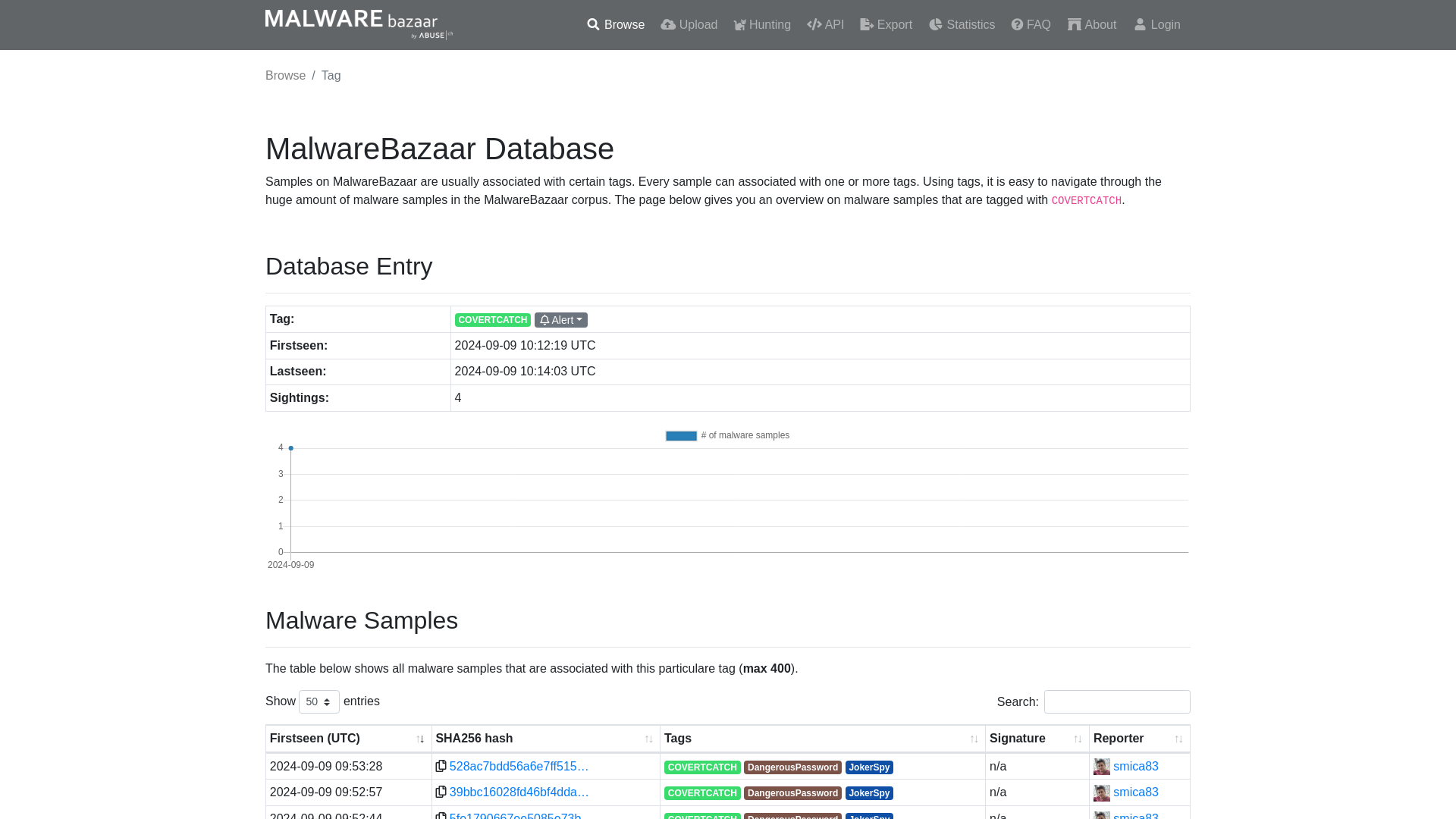Open the API nav item
Image resolution: width=1456 pixels, height=819 pixels.
coord(825,25)
